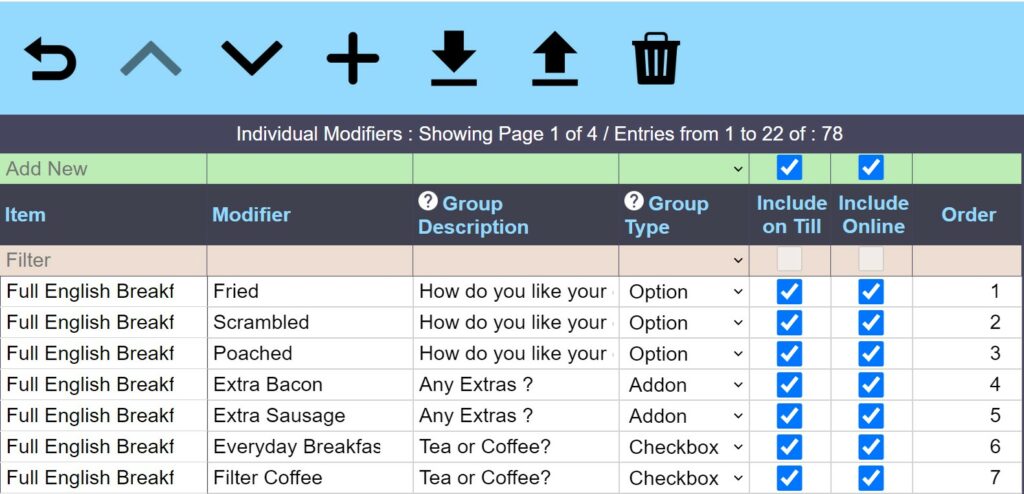Open Group Type dropdown in Add New row

(x=684, y=169)
